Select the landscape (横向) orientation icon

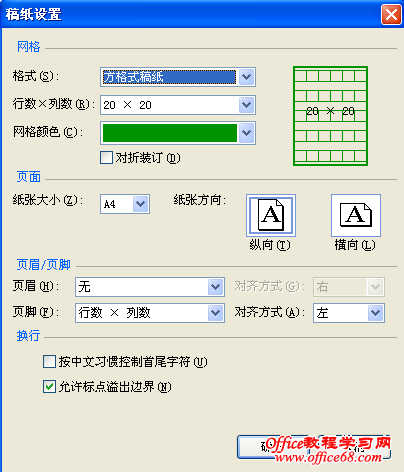[356, 216]
